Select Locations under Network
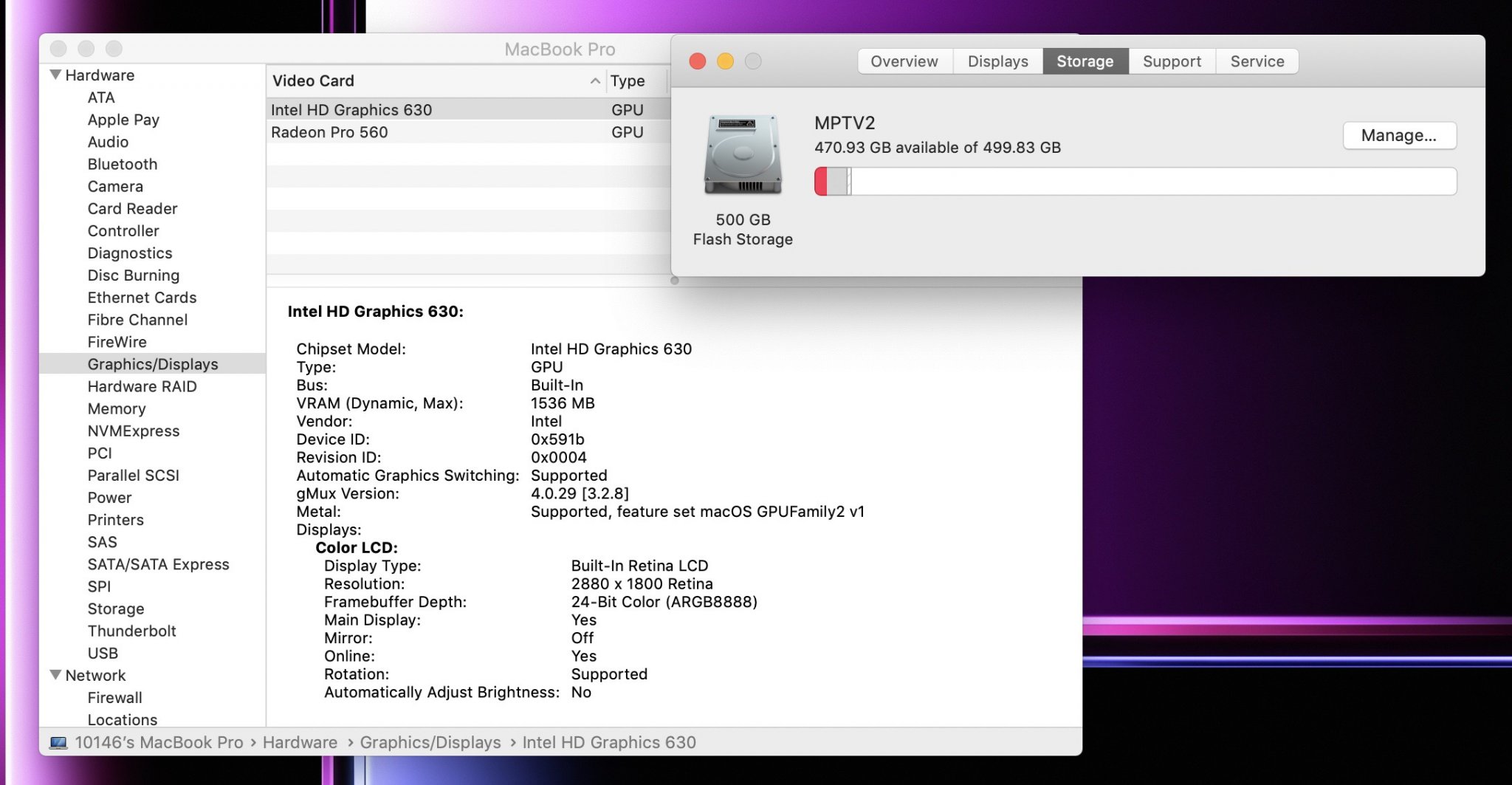 point(123,719)
